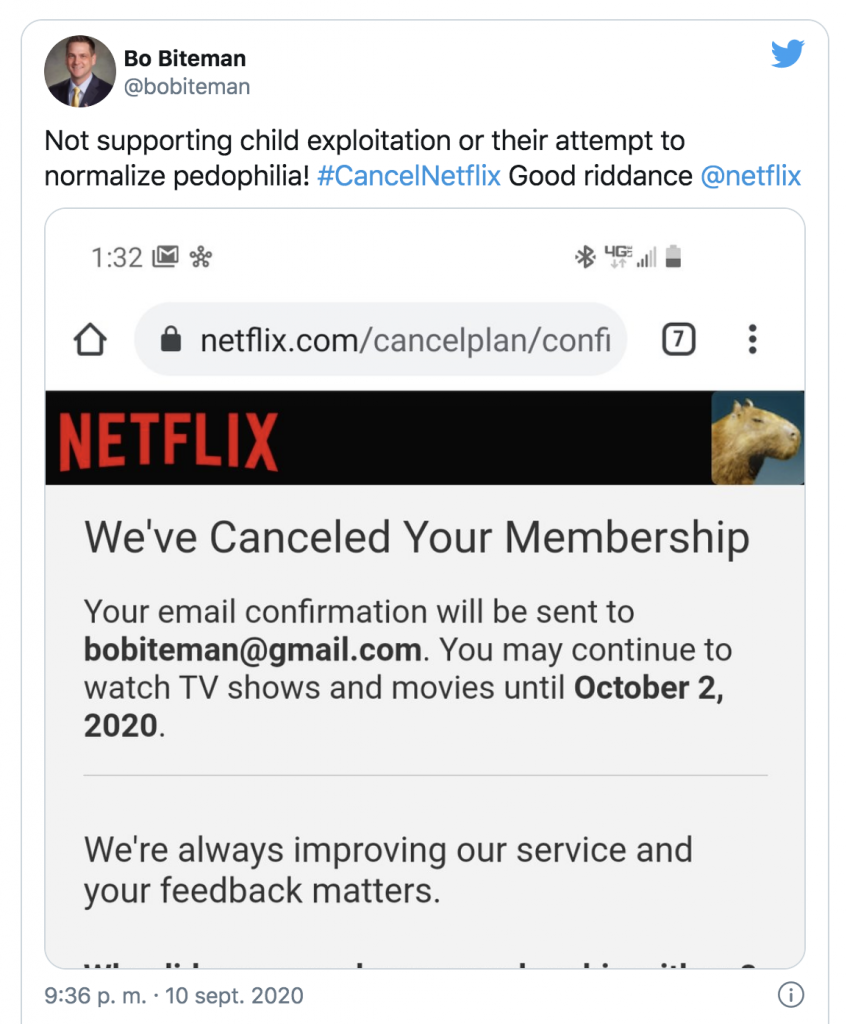This screenshot has width=847, height=1024.
Task: Open the capybara profile avatar on Netflix
Action: click(757, 439)
